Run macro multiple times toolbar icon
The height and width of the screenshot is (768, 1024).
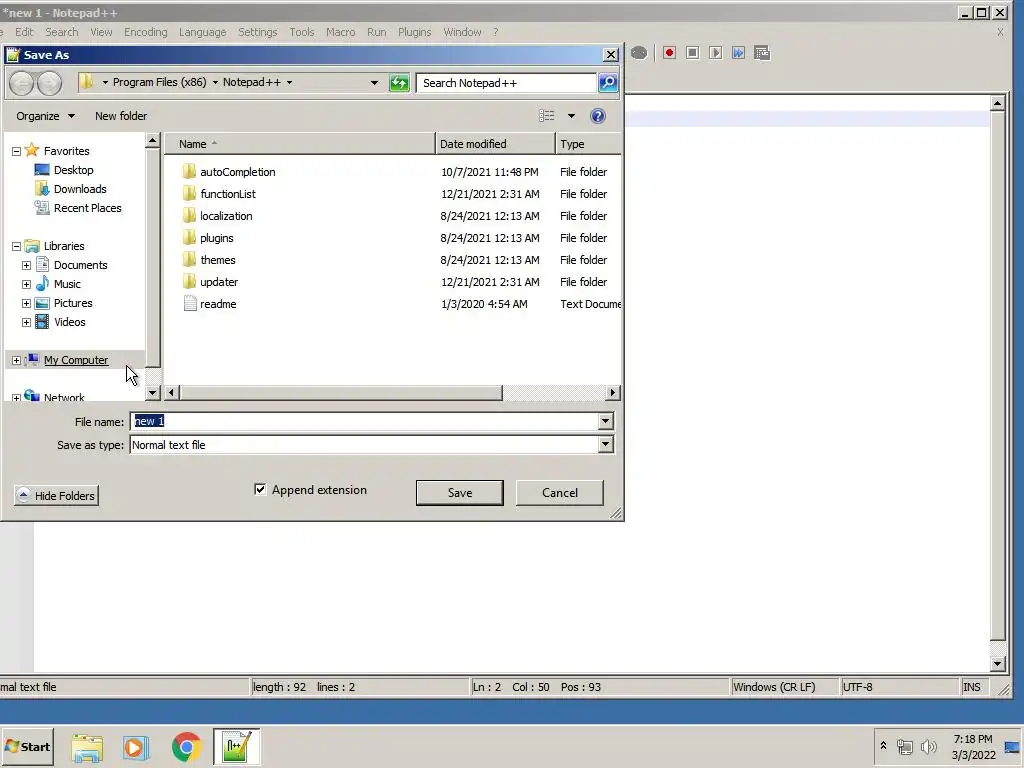point(738,53)
